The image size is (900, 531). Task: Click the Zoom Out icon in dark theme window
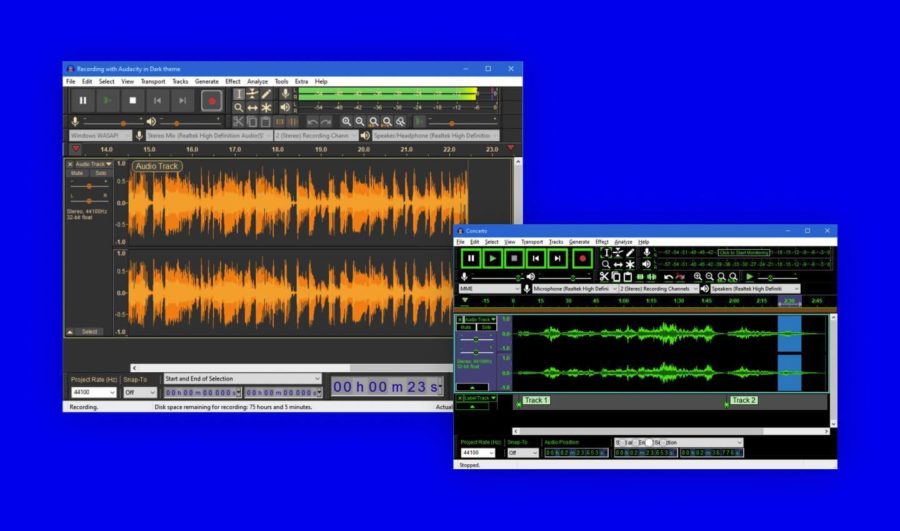[x=360, y=122]
